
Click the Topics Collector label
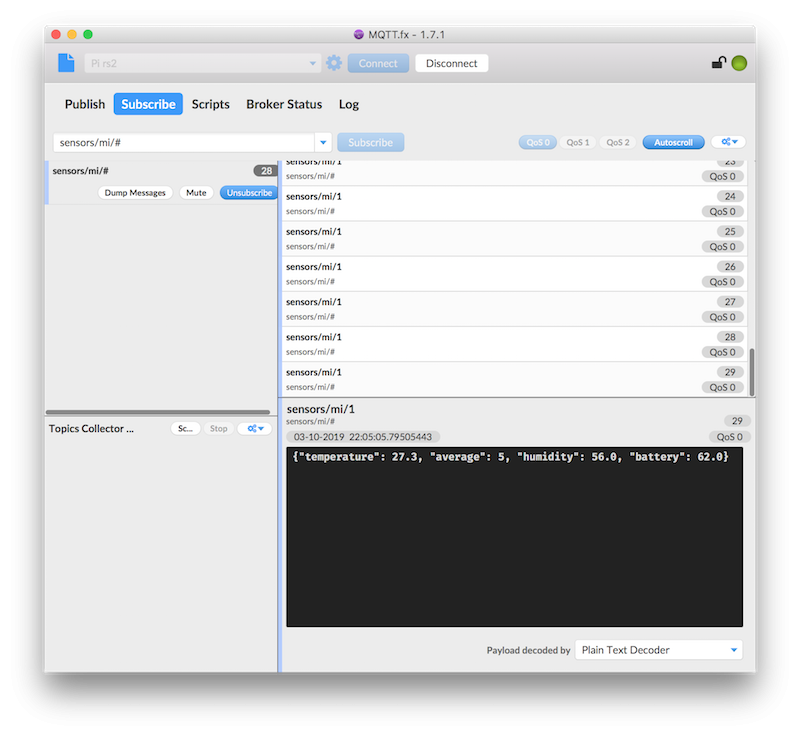(91, 428)
